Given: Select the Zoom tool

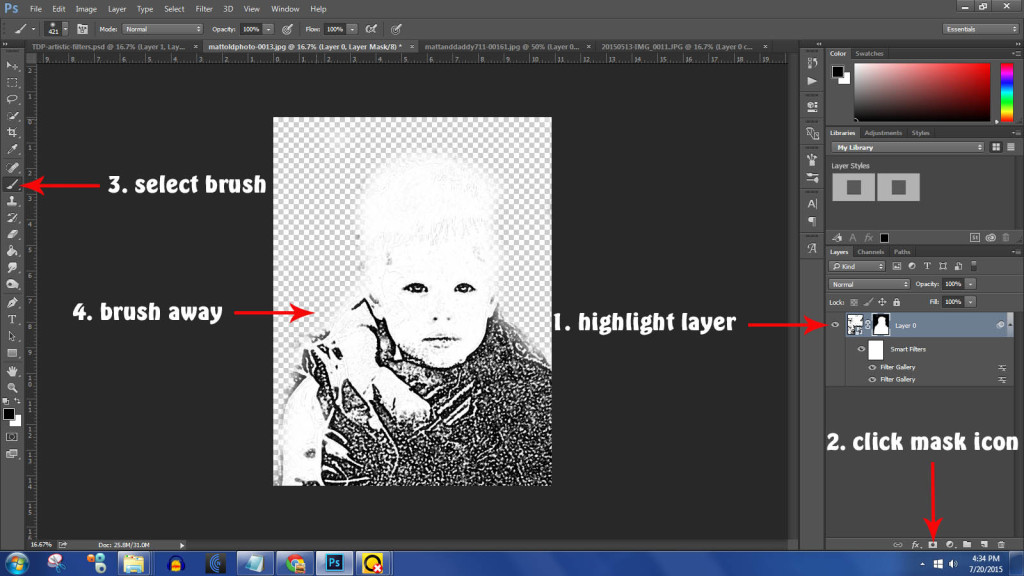Looking at the screenshot, I should coord(12,387).
